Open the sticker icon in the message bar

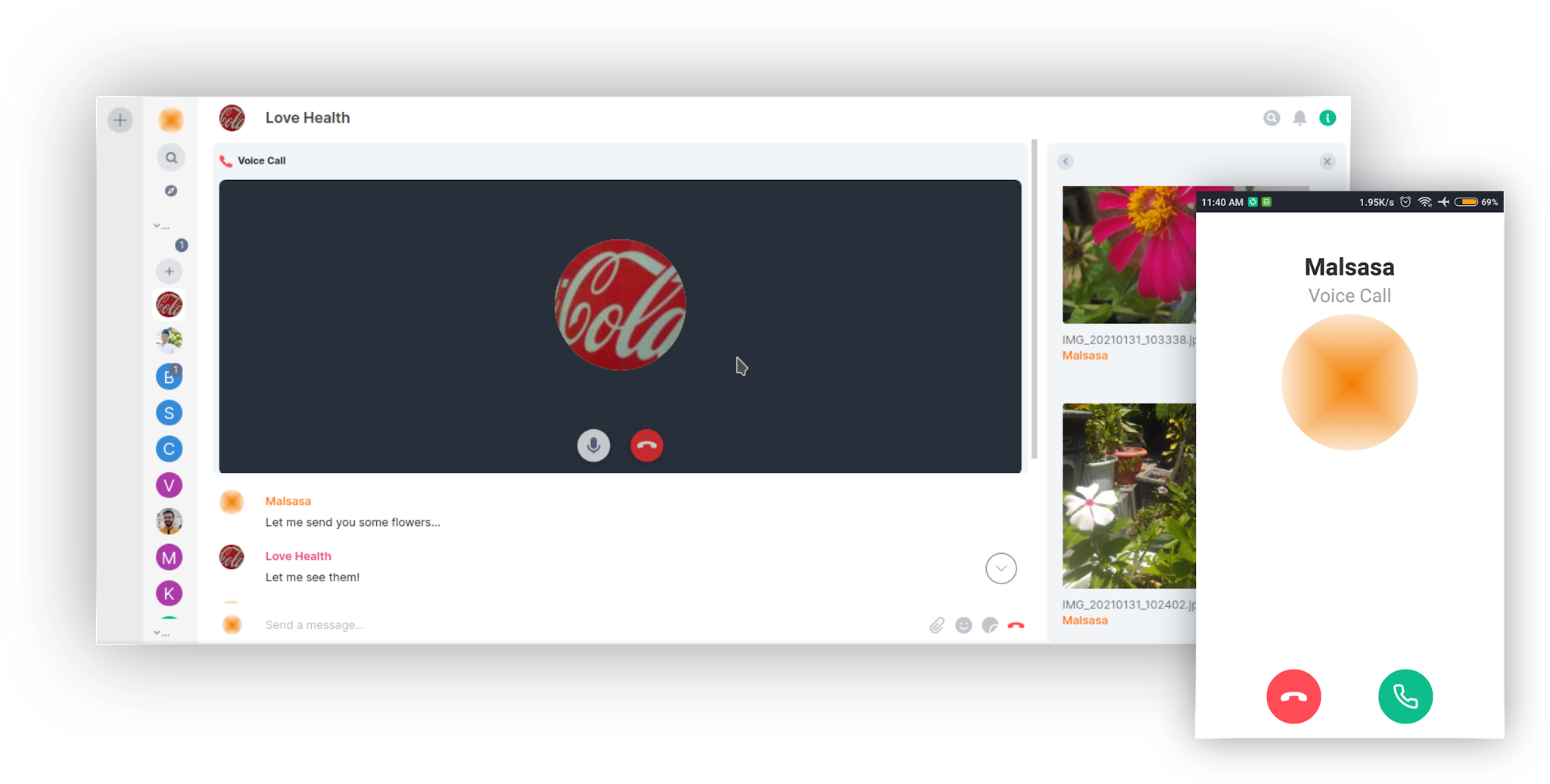(990, 625)
